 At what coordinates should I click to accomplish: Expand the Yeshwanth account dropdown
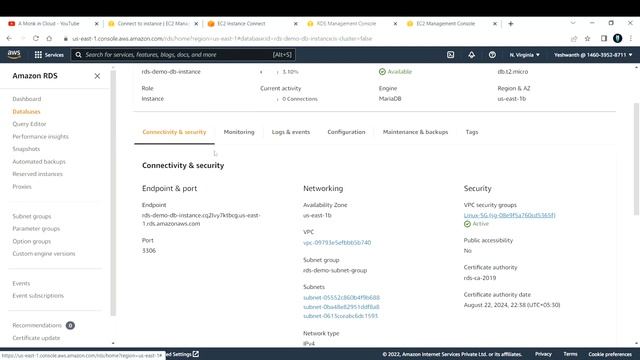tap(593, 55)
